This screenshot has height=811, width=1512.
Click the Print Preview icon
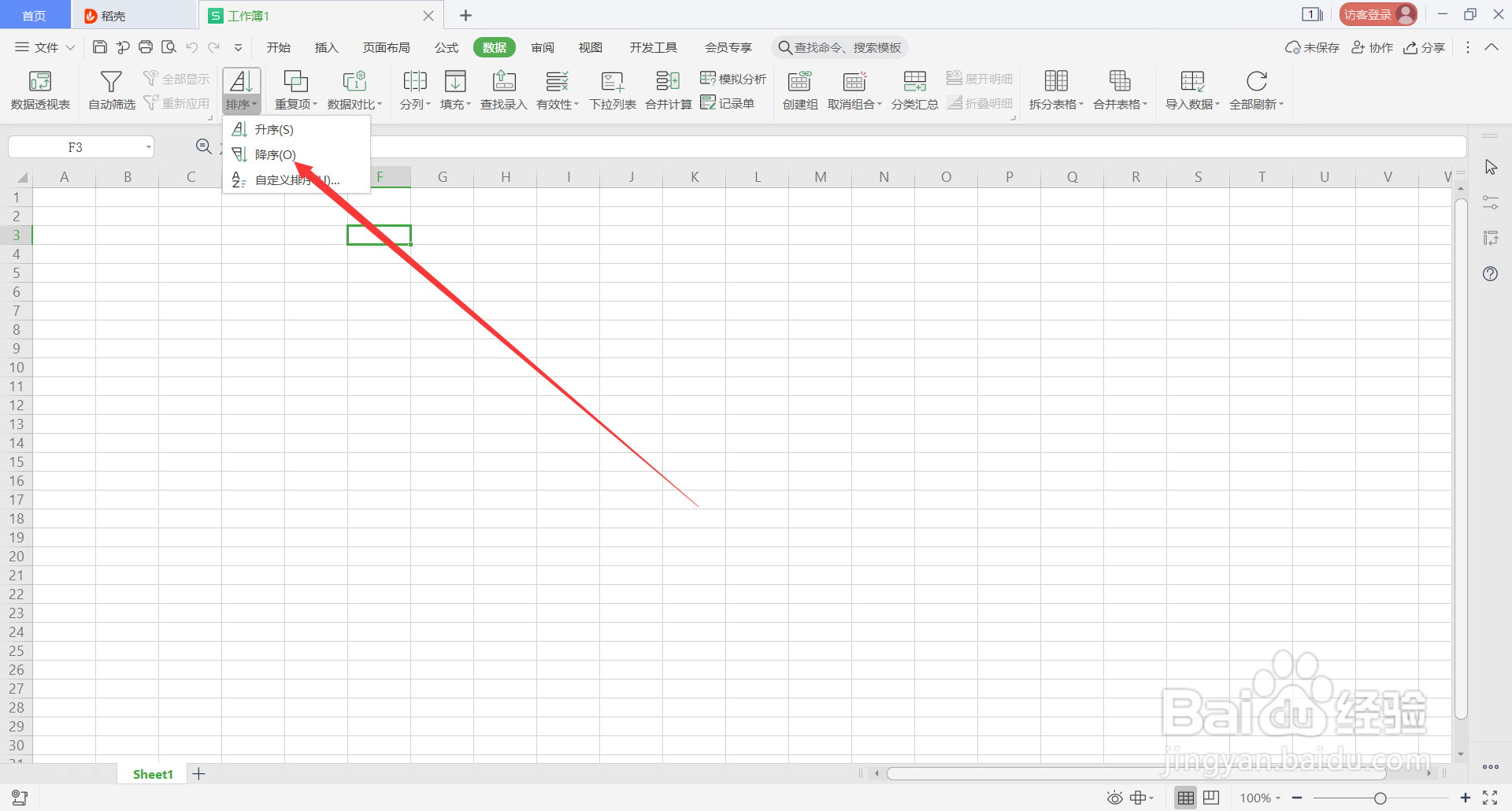[x=169, y=47]
